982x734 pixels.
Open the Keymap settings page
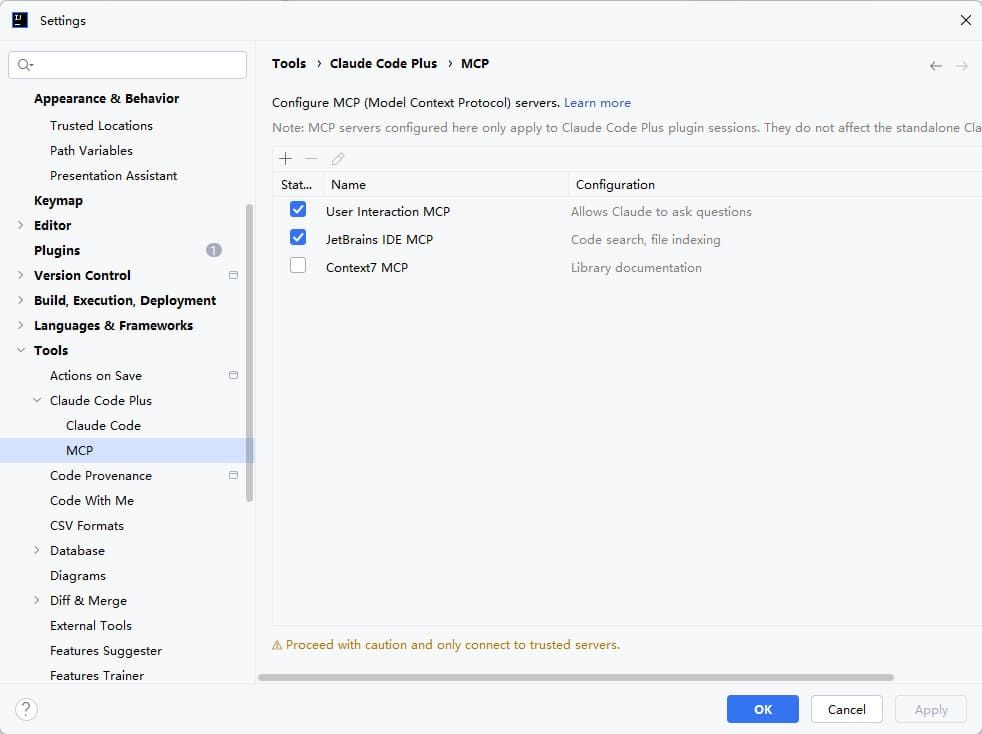pos(58,200)
